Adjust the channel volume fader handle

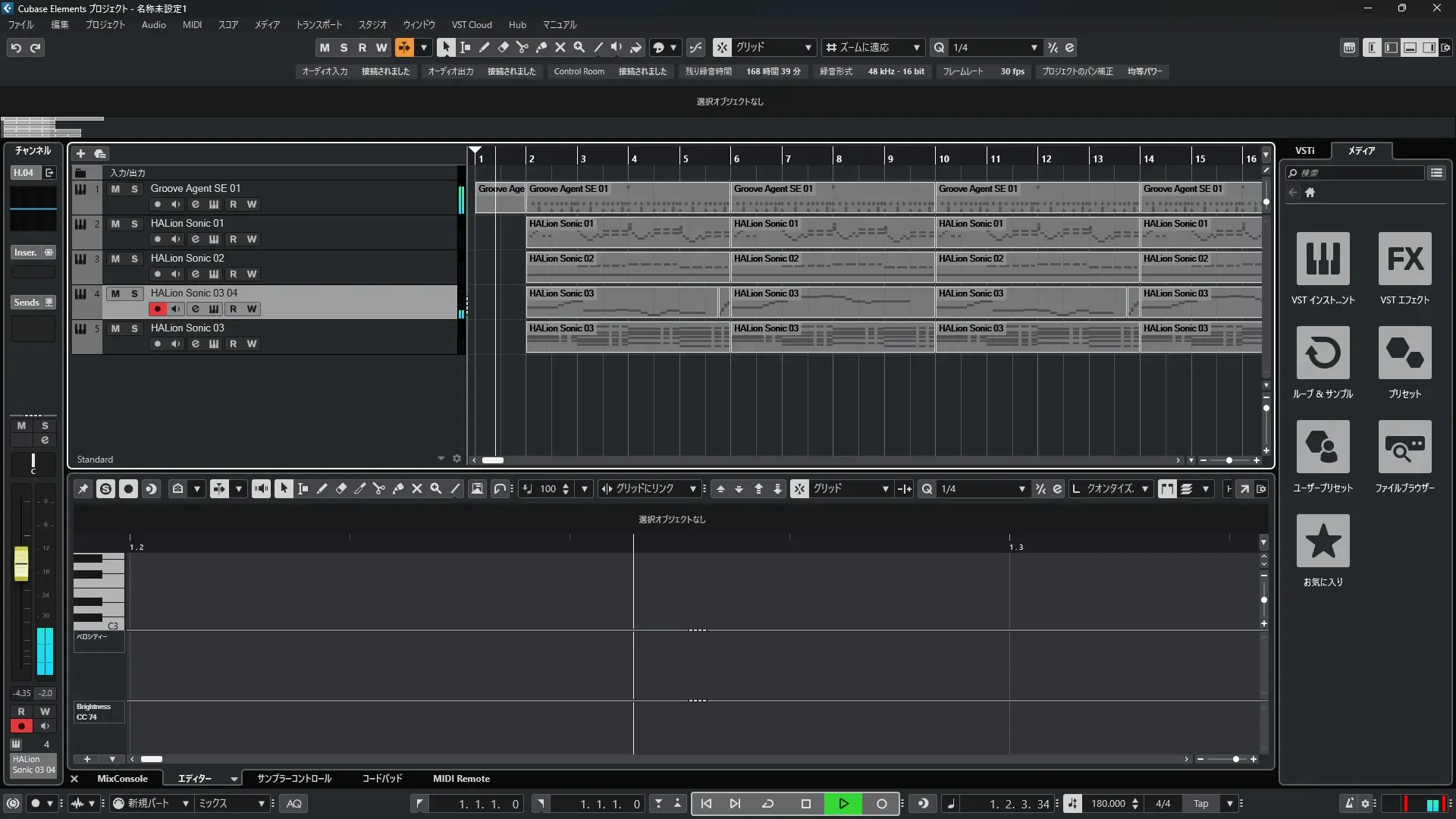pos(21,563)
